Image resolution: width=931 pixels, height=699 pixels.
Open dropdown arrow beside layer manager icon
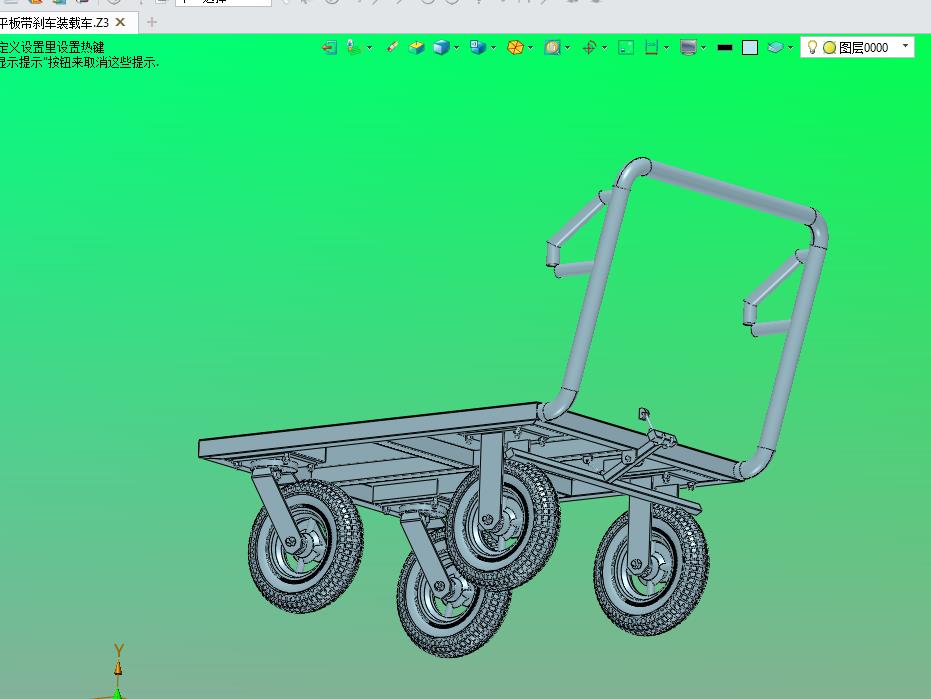click(790, 48)
